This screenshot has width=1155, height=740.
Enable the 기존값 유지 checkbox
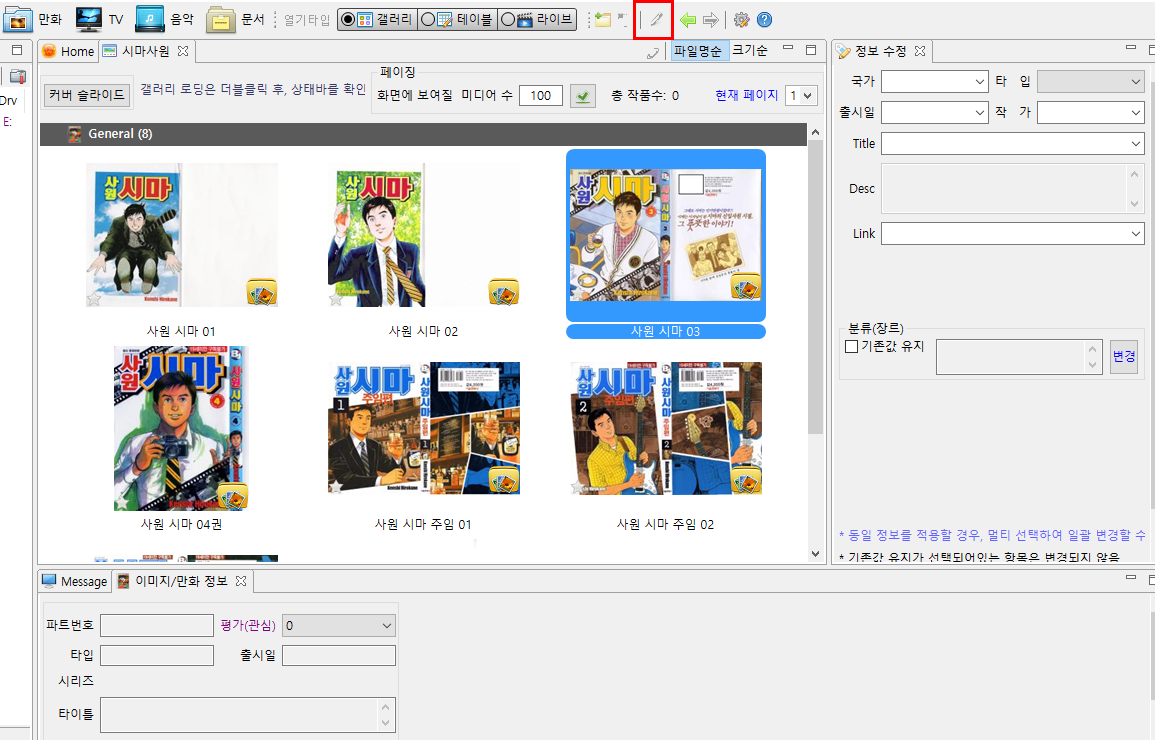(852, 346)
